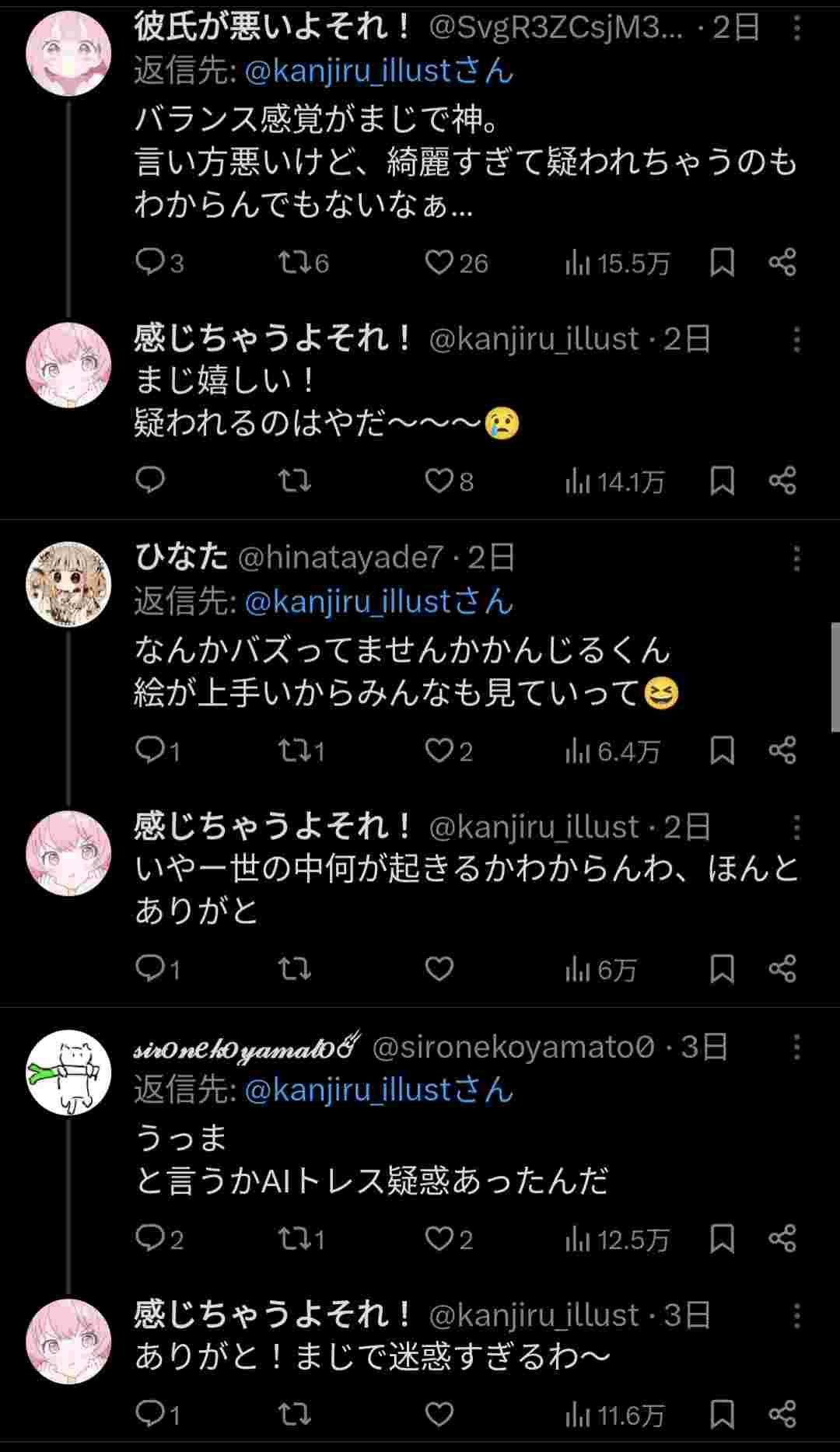The image size is (840, 1452).
Task: Open the profile picture of ひなた
Action: [x=68, y=584]
